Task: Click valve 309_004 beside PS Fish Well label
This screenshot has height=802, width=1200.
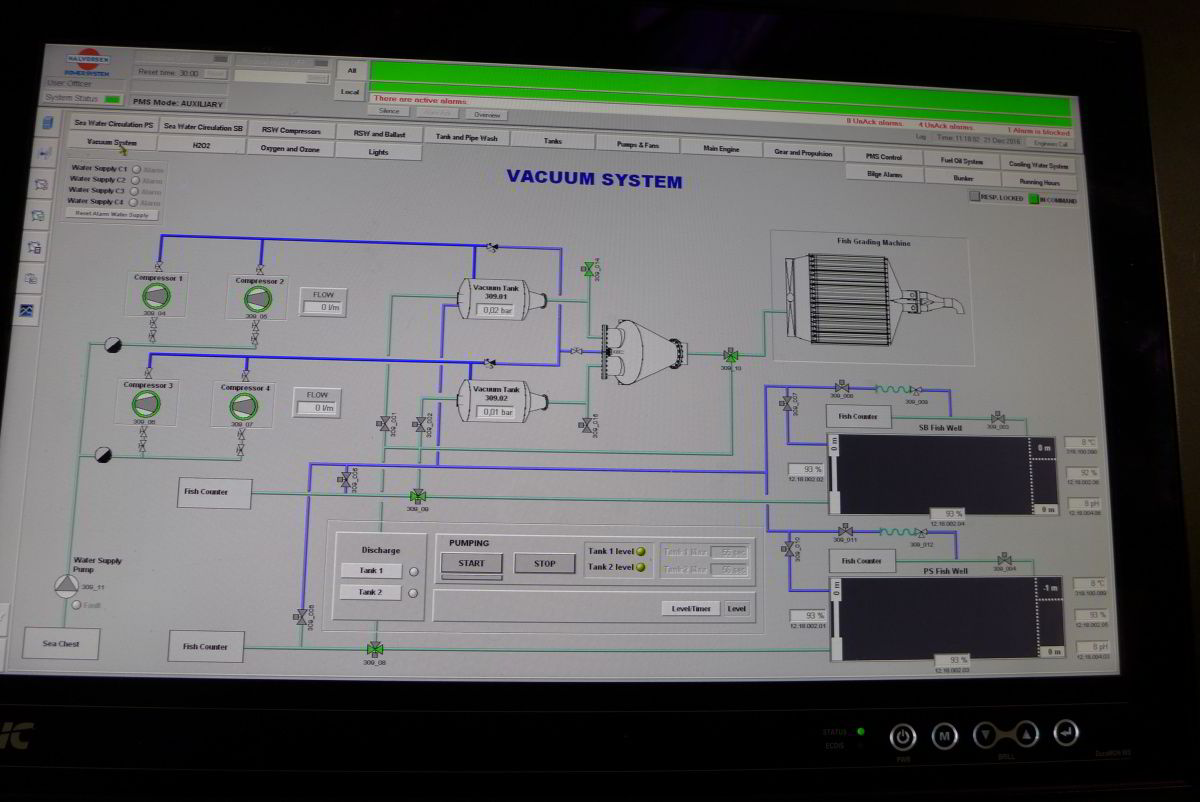Action: (x=1003, y=560)
